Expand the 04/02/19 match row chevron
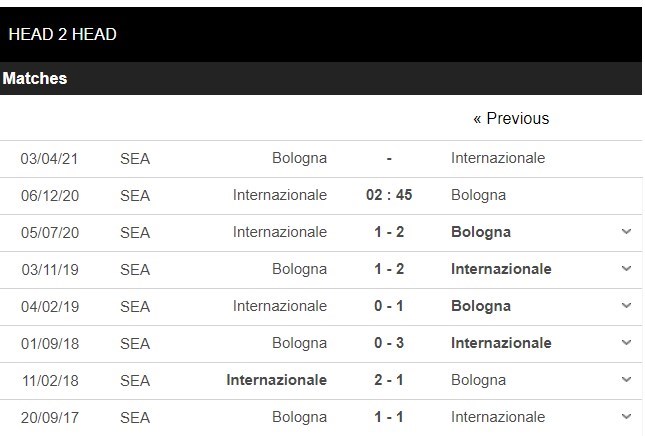This screenshot has width=645, height=436. (x=626, y=306)
